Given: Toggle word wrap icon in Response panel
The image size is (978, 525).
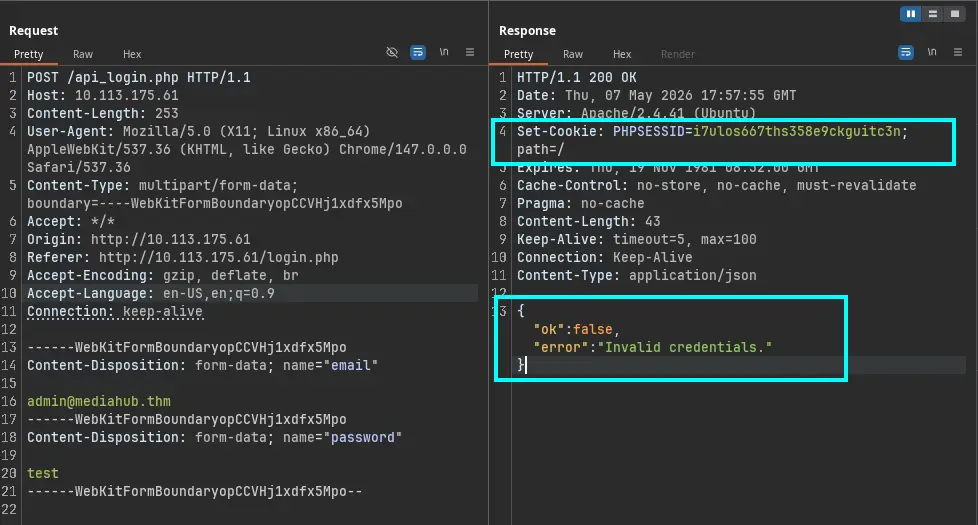Looking at the screenshot, I should click(906, 52).
